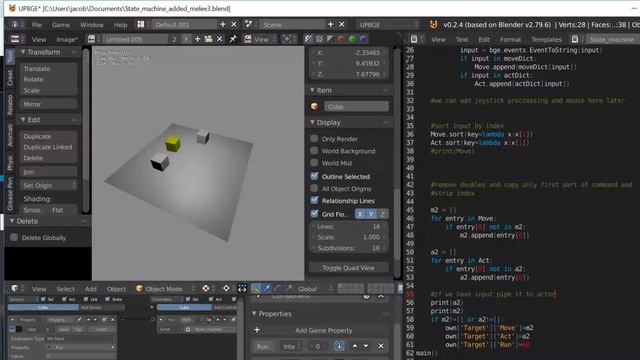The width and height of the screenshot is (640, 360).
Task: Open an image file from disk
Action: (x=209, y=39)
